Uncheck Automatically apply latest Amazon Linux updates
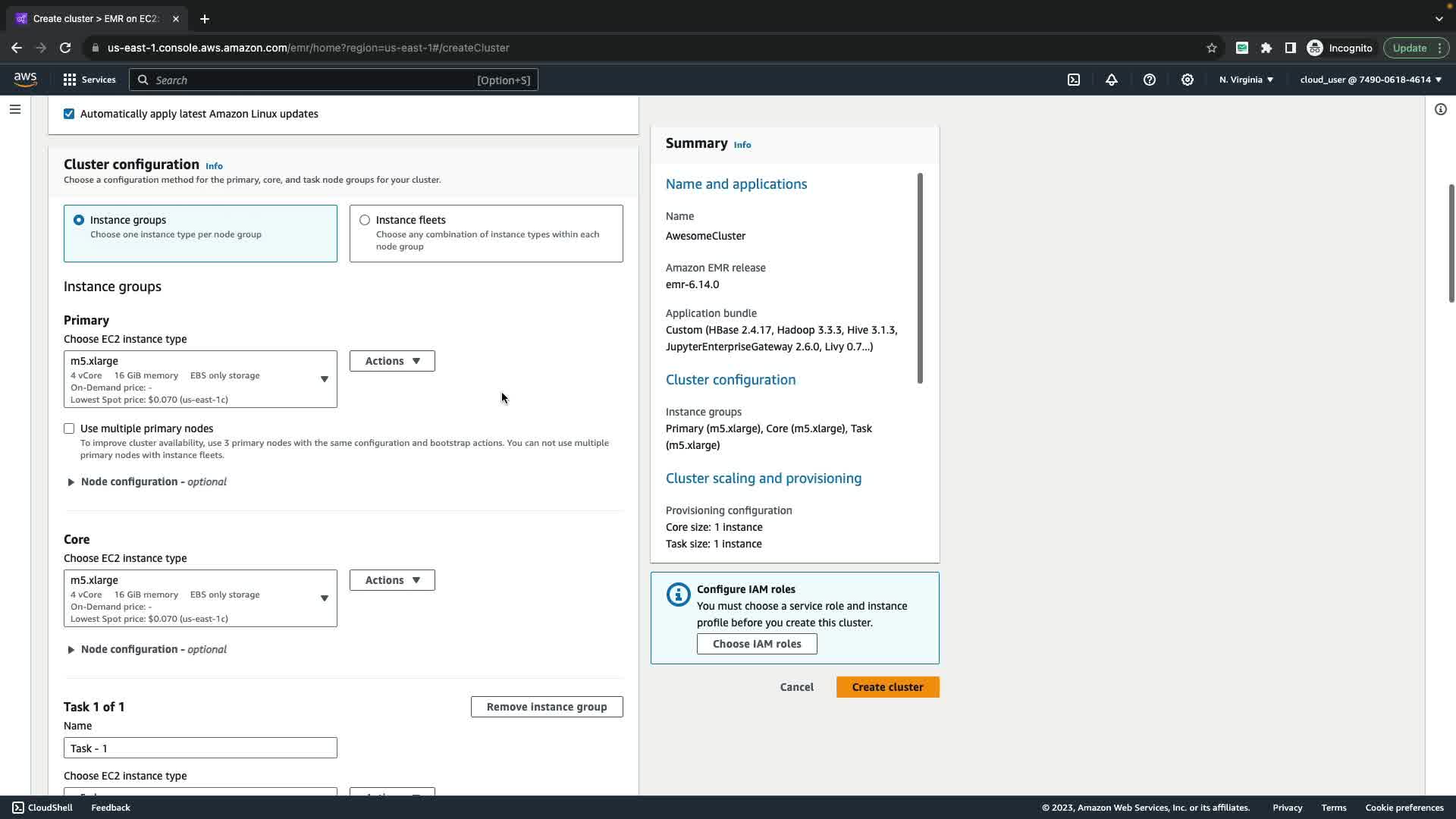Viewport: 1456px width, 819px height. point(69,114)
